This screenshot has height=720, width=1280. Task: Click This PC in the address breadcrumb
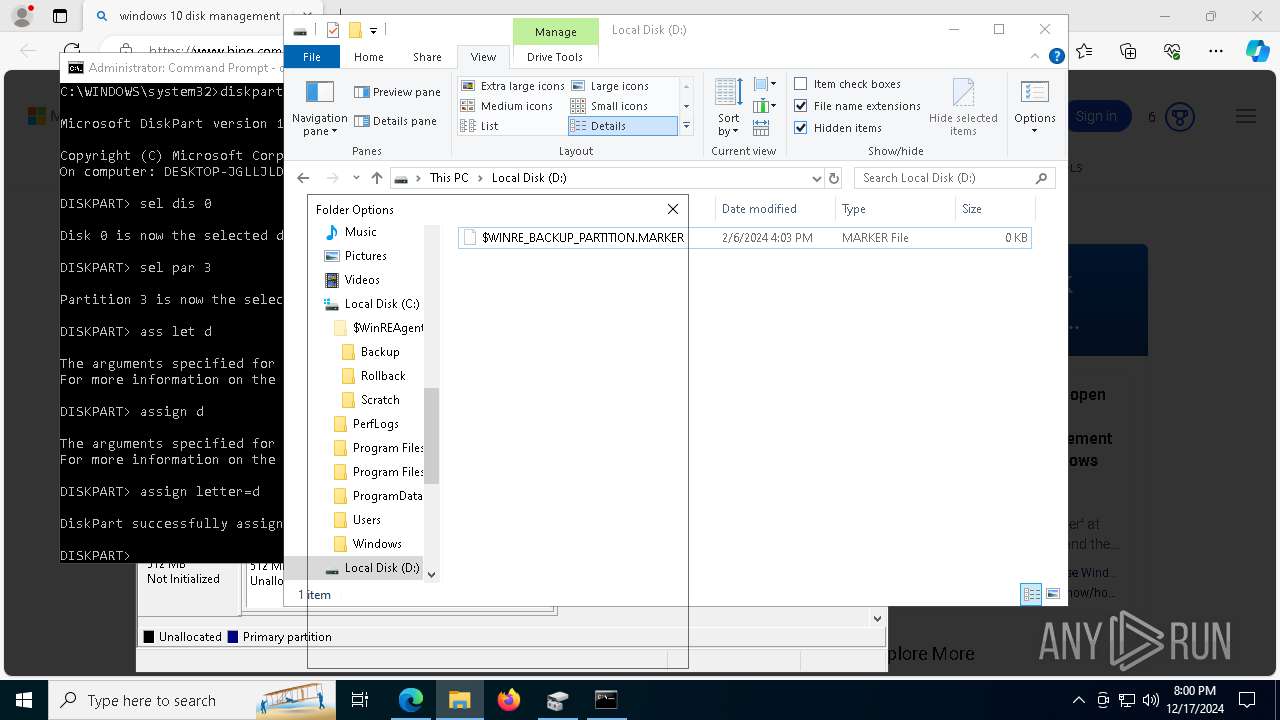(449, 178)
